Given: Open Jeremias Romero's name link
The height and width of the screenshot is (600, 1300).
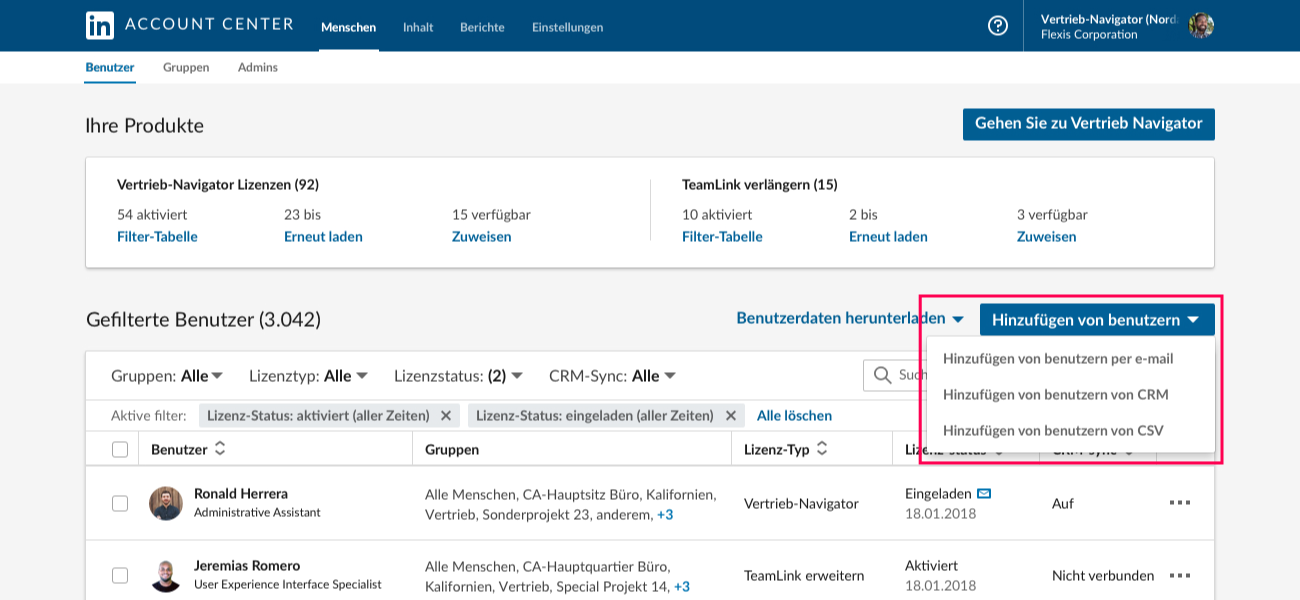Looking at the screenshot, I should (247, 565).
